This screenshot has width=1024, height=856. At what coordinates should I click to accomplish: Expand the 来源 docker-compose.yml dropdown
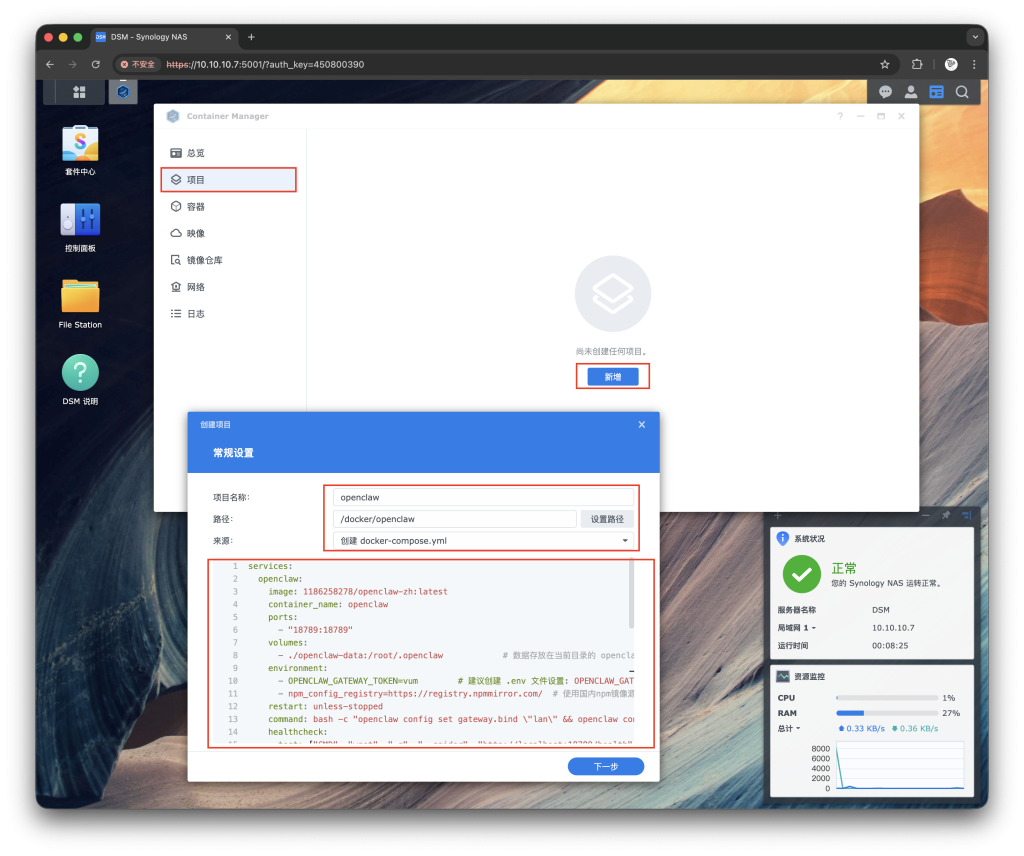pos(625,541)
